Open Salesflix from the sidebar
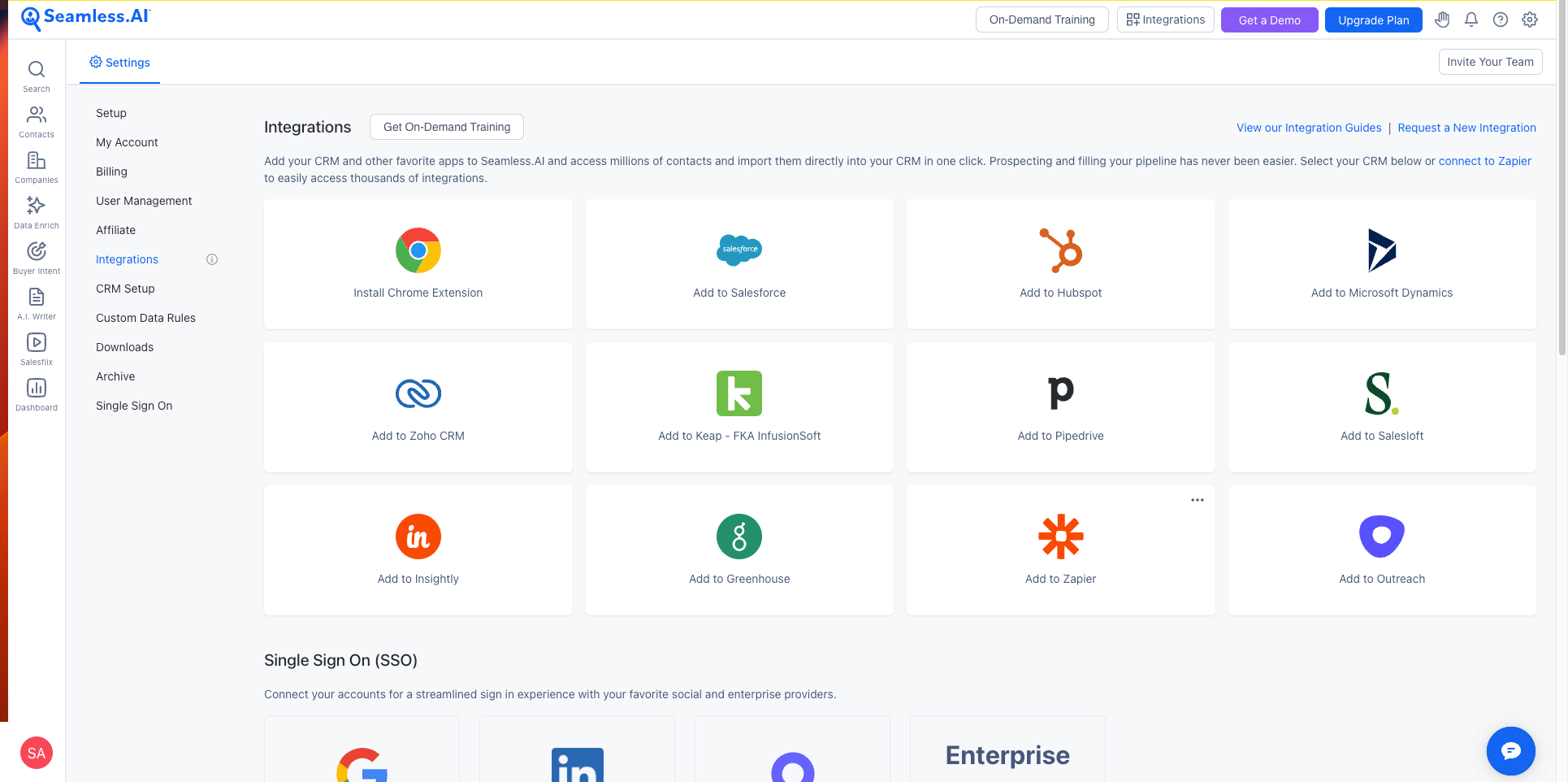The height and width of the screenshot is (782, 1568). tap(36, 348)
